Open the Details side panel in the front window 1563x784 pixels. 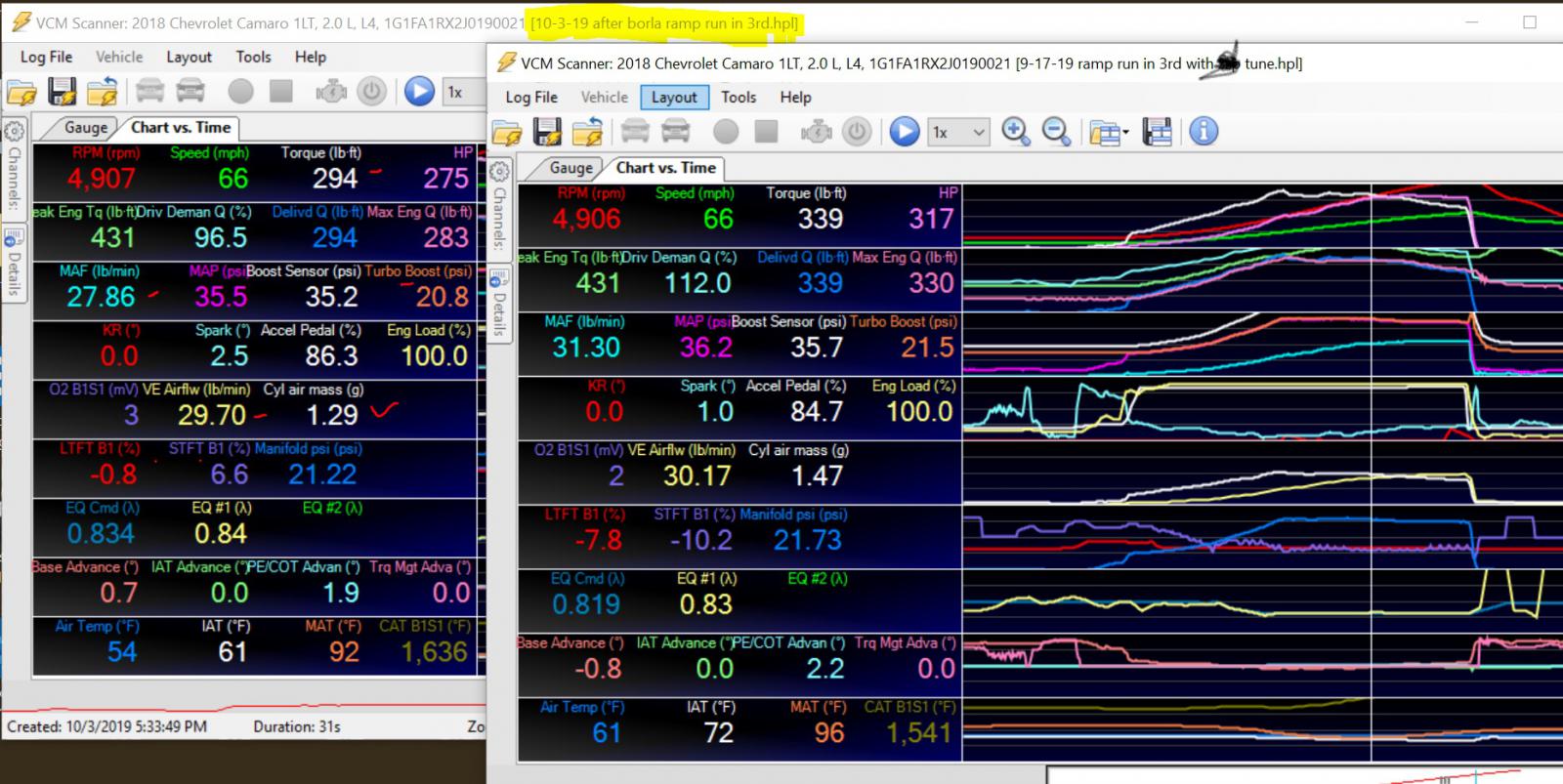(499, 304)
